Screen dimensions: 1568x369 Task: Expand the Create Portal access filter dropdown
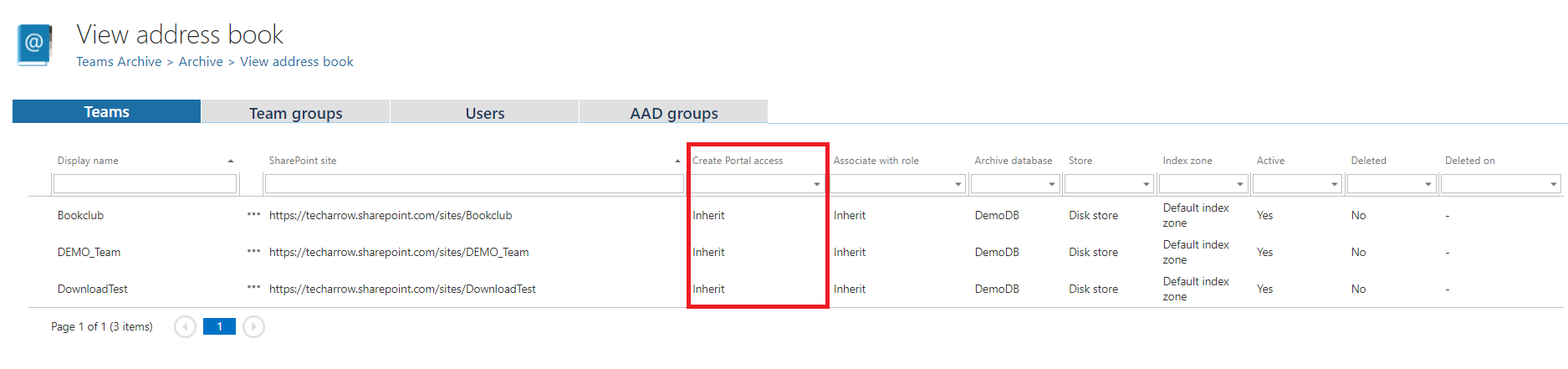[816, 184]
